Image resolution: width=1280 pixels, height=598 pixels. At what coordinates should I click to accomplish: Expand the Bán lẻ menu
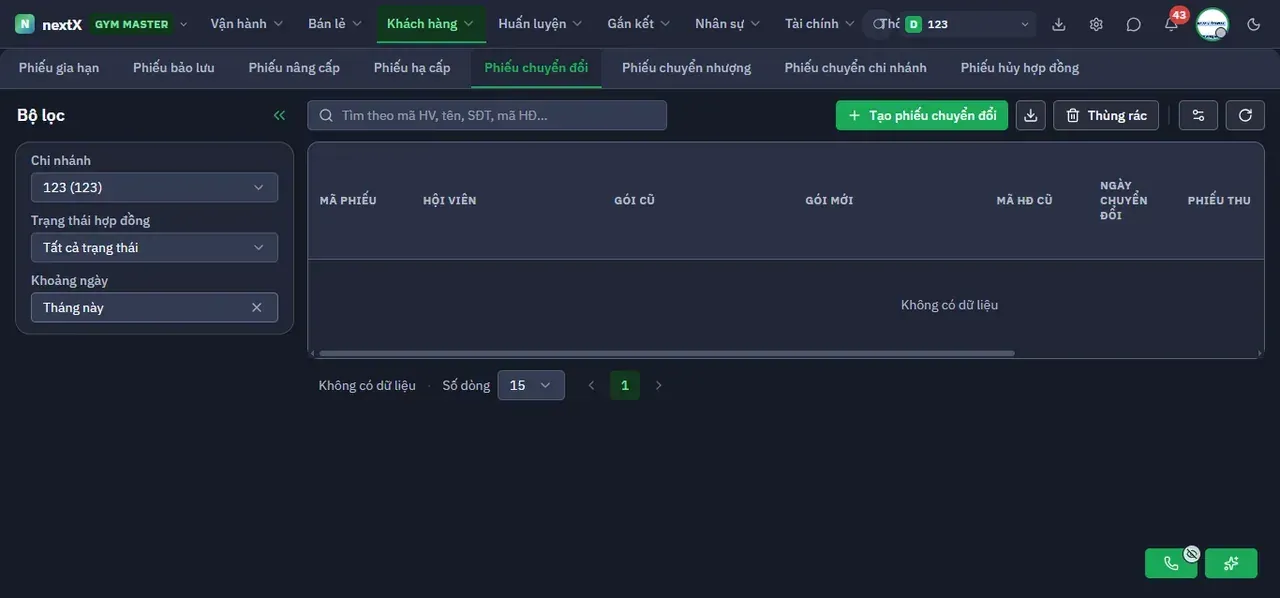tap(335, 24)
